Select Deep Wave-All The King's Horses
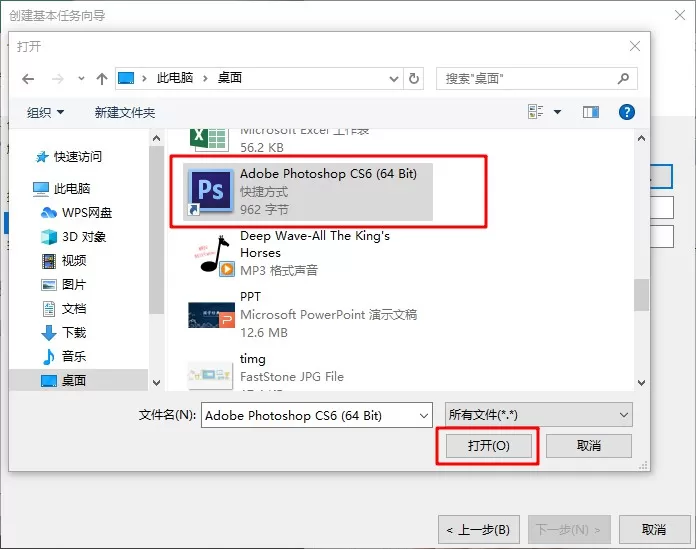This screenshot has width=696, height=549. (x=315, y=244)
